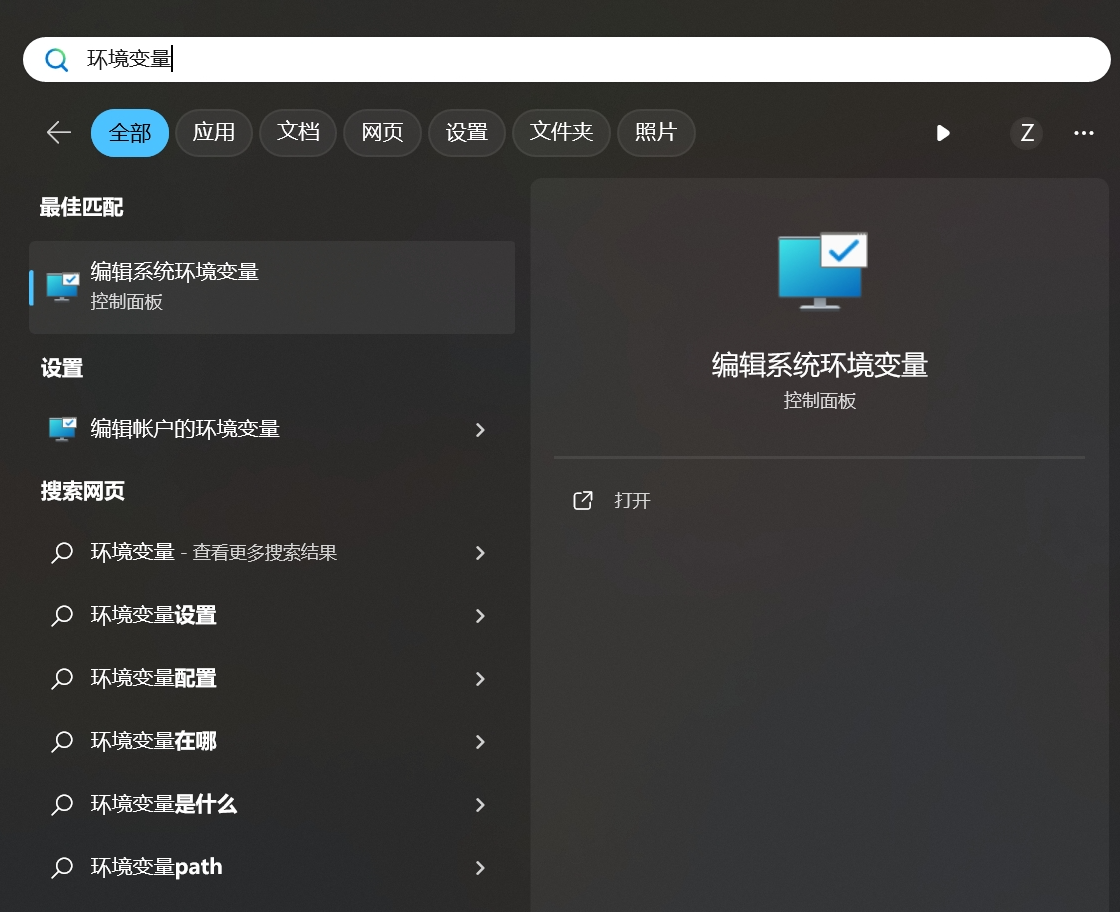The width and height of the screenshot is (1120, 912).
Task: Click the search magnifier icon in search box
Action: coord(57,60)
